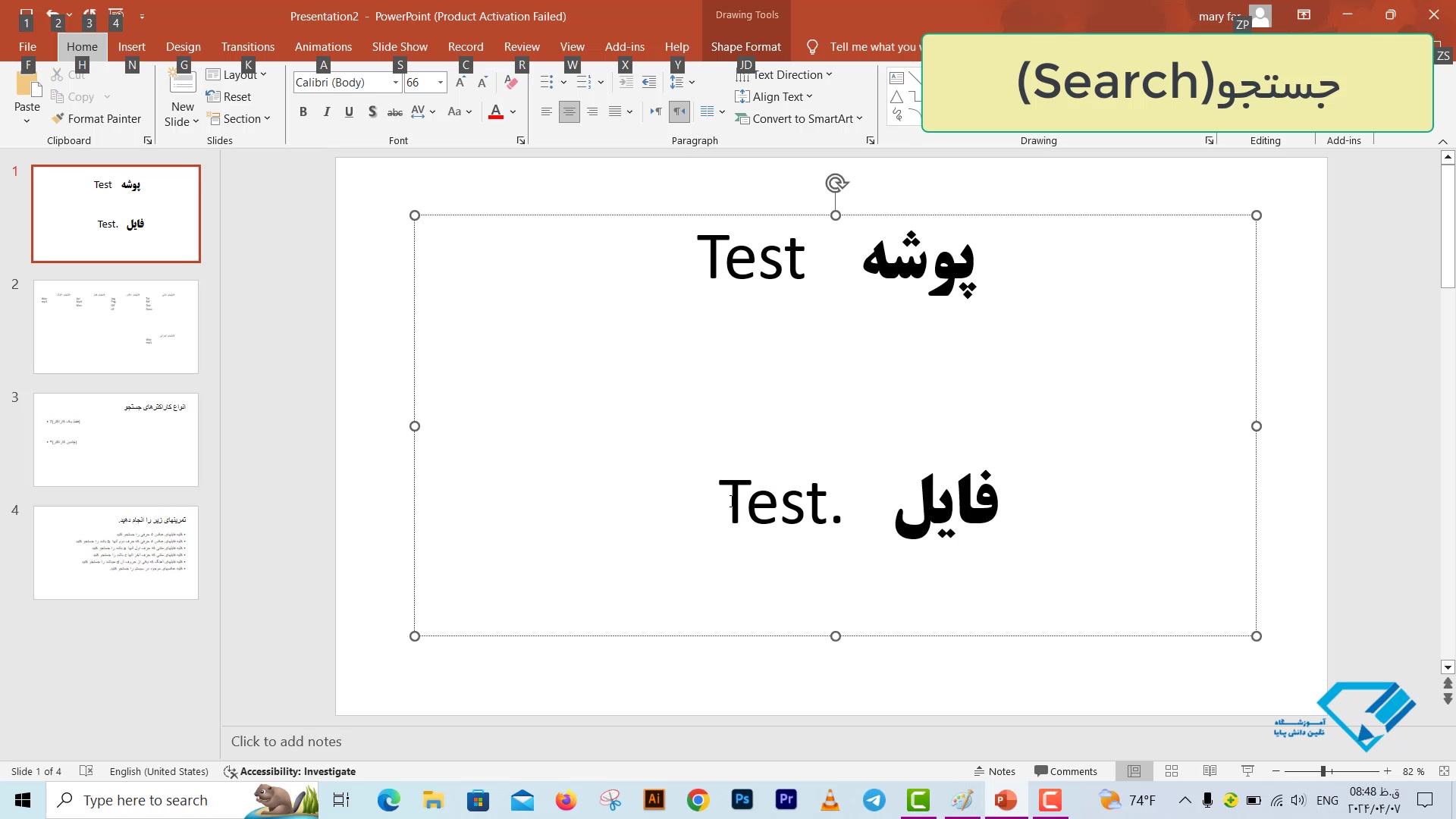The width and height of the screenshot is (1456, 819).
Task: Toggle Italic text formatting
Action: (326, 112)
